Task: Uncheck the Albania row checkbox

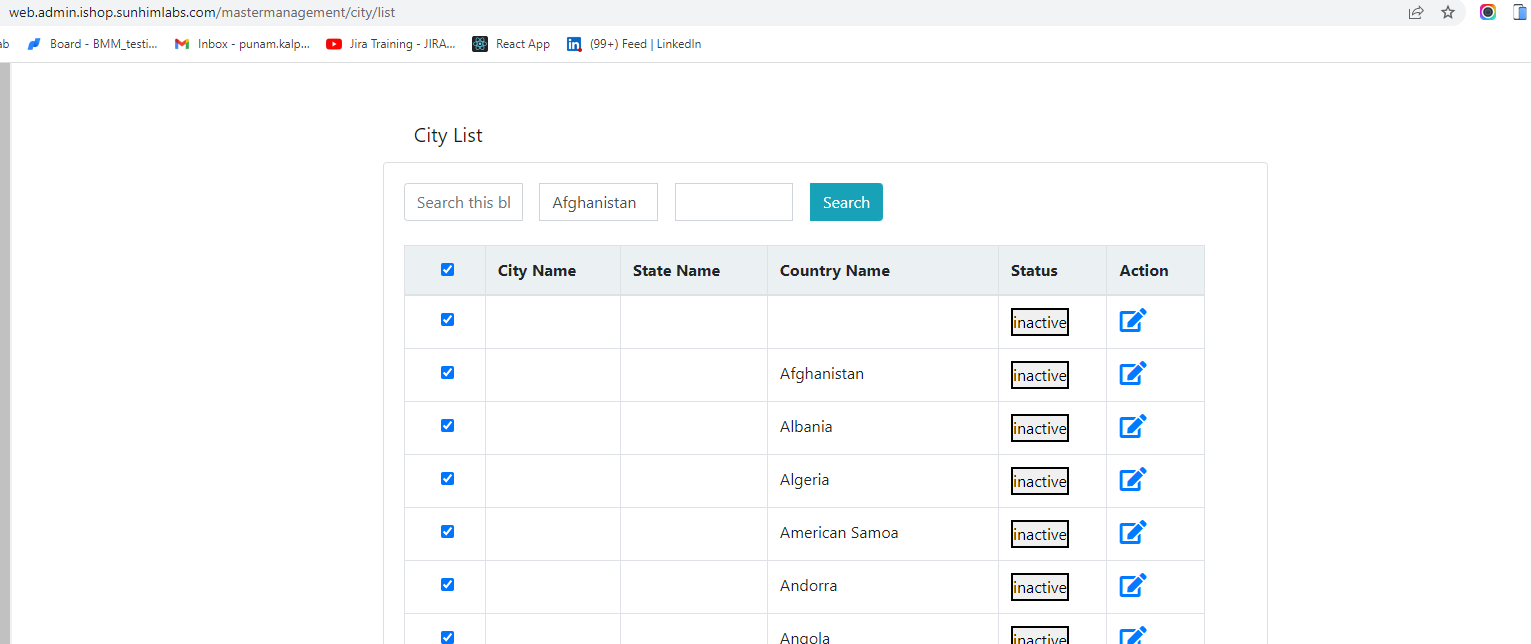Action: tap(447, 426)
